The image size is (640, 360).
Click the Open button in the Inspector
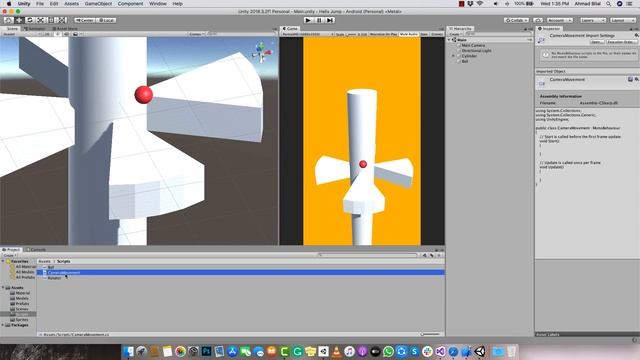point(596,42)
